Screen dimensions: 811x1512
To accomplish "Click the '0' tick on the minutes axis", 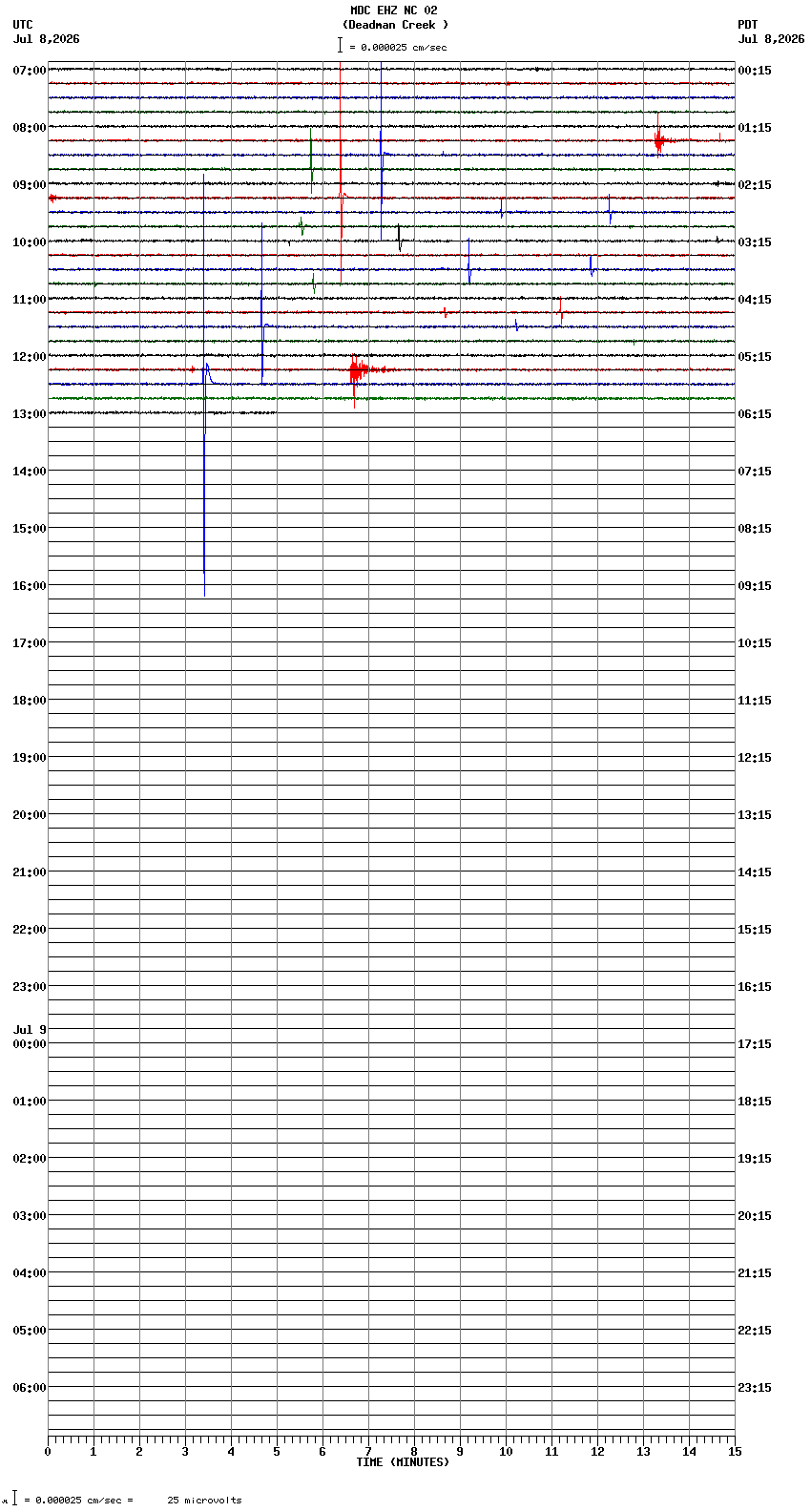I will point(48,1452).
